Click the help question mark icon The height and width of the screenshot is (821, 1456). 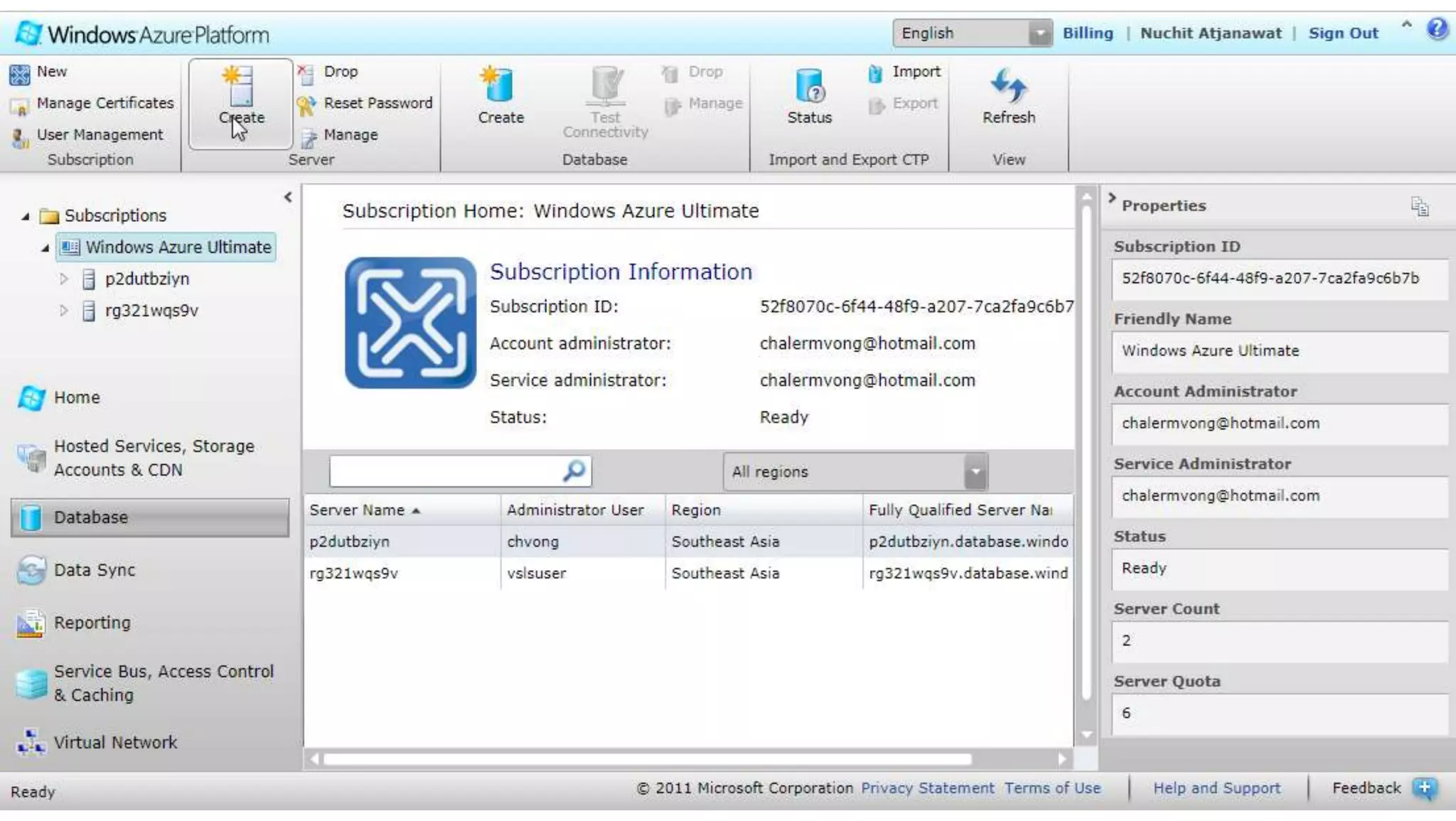click(x=1436, y=29)
